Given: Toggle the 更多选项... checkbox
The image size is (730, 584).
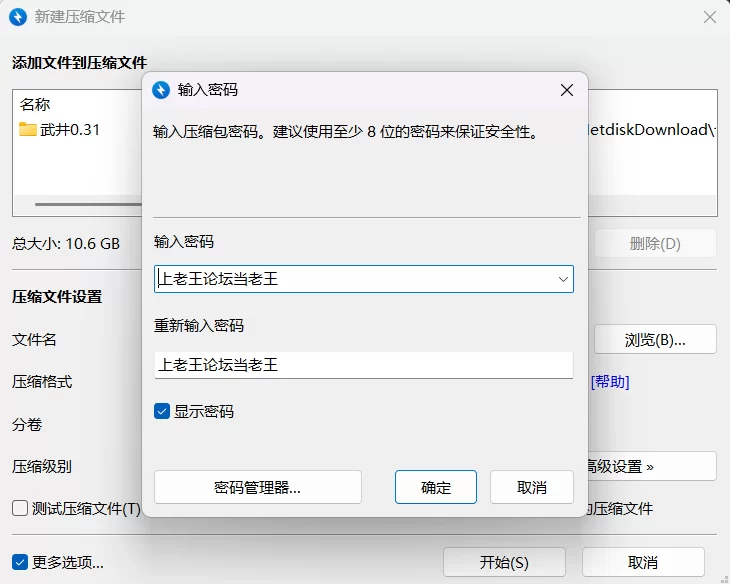Looking at the screenshot, I should (20, 562).
